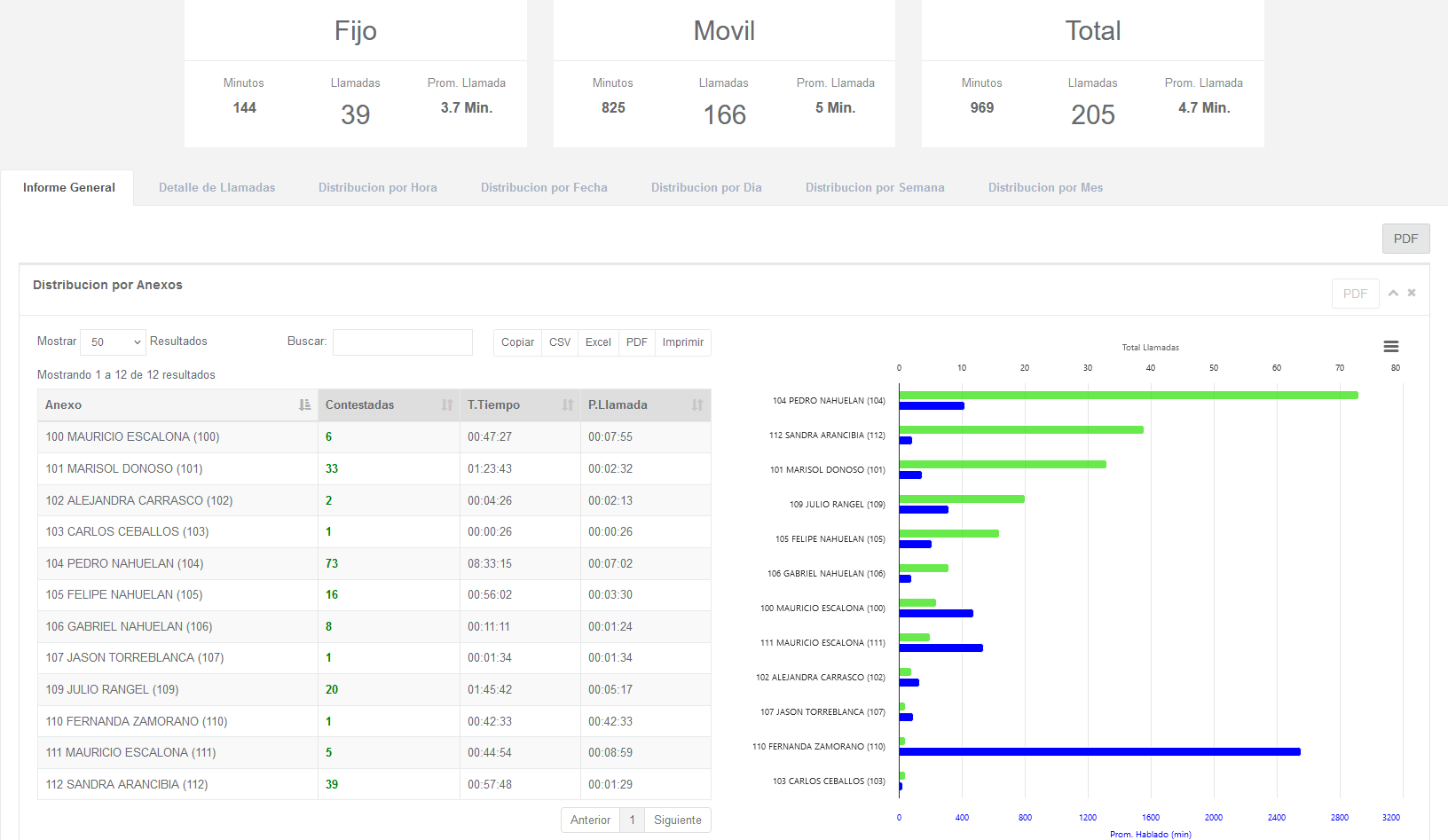Click the top-right gray PDF button
This screenshot has height=840, width=1448.
(1405, 239)
